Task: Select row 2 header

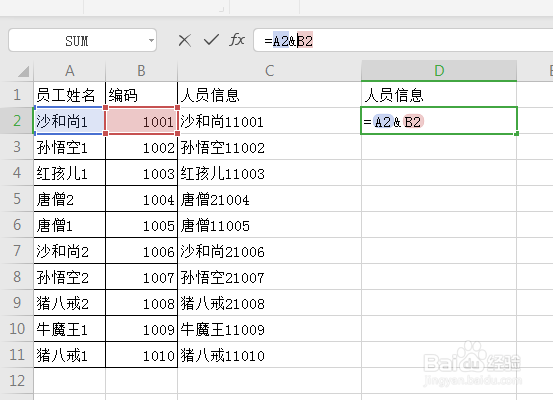Action: (x=17, y=121)
